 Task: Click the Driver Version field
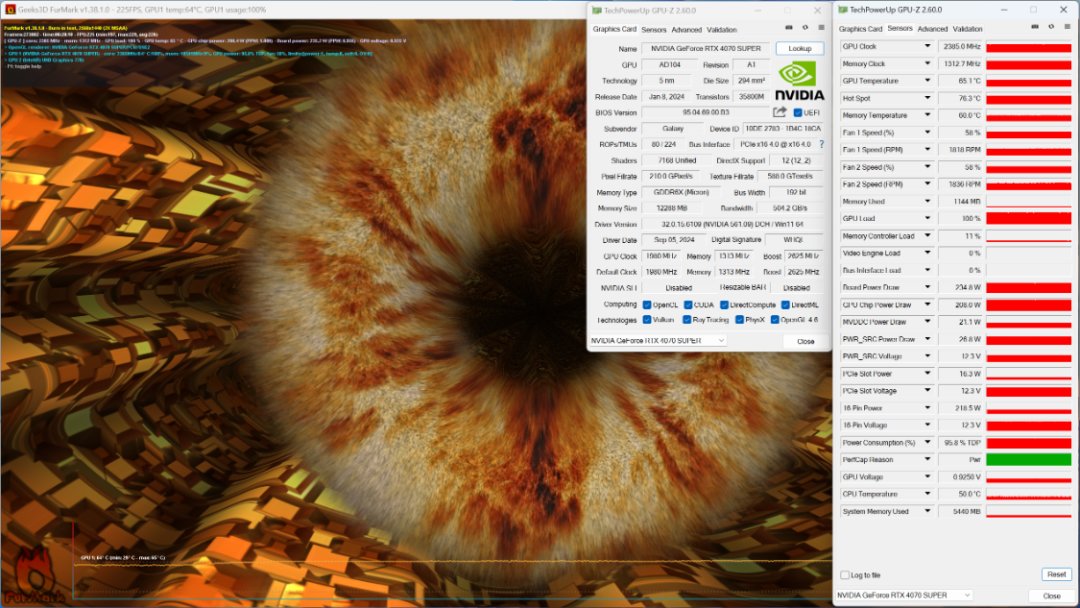tap(733, 224)
